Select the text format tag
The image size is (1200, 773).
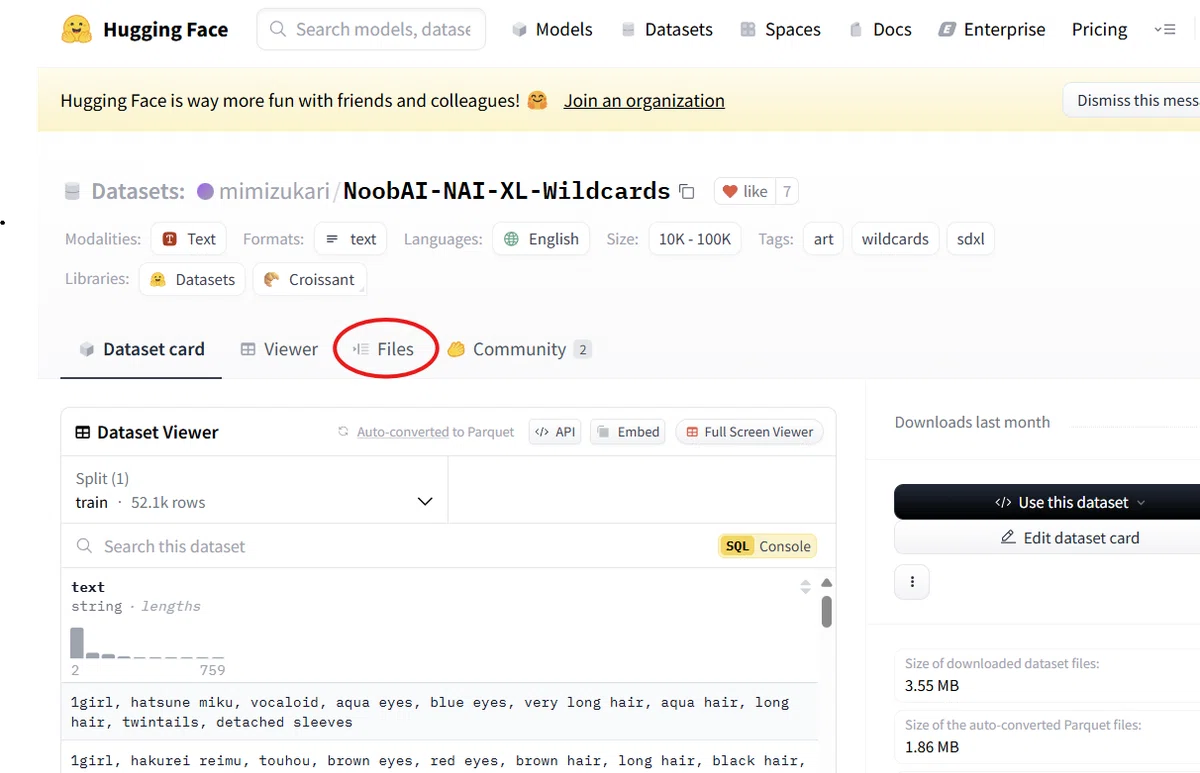coord(351,239)
